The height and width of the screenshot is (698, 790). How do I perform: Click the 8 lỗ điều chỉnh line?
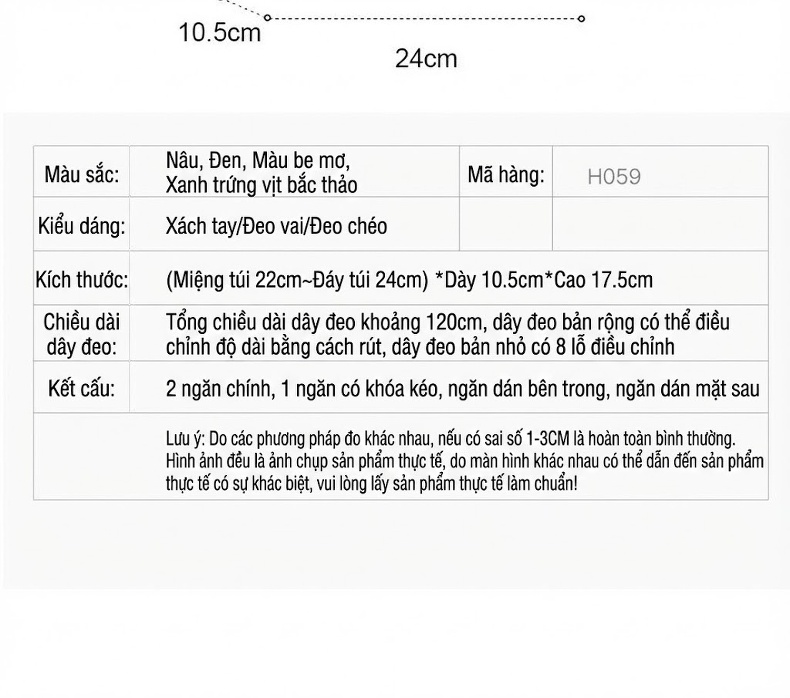[x=420, y=347]
